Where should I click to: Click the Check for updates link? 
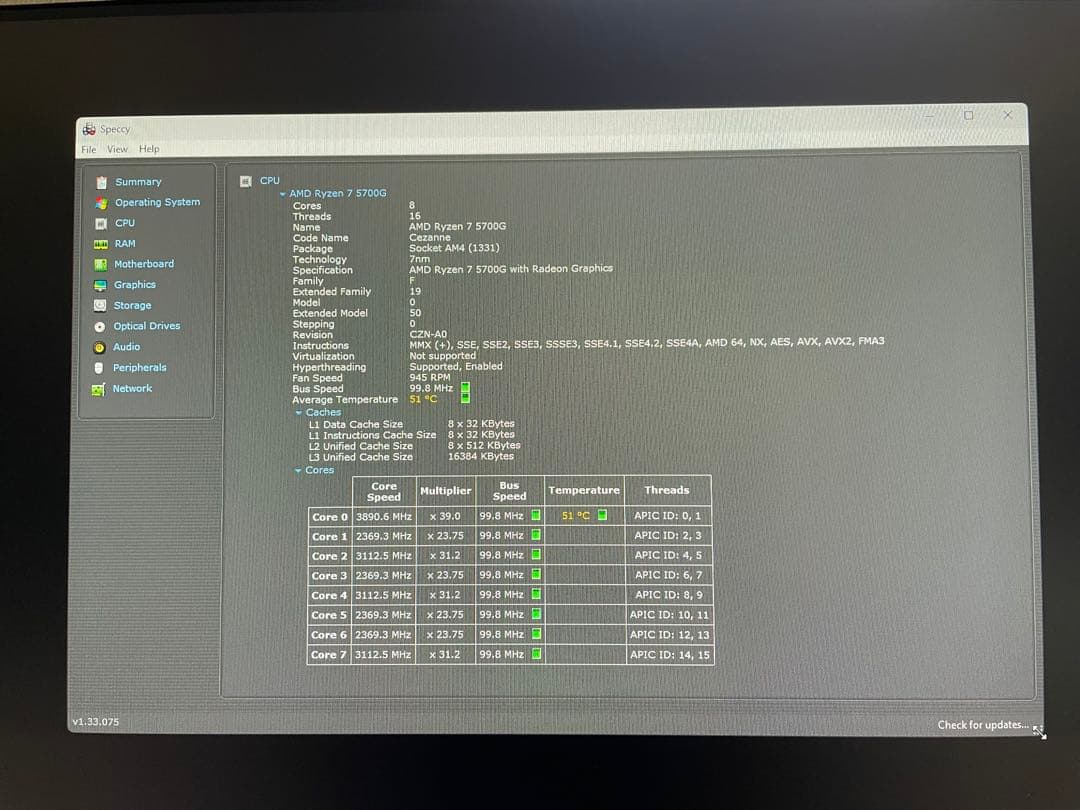(x=981, y=725)
